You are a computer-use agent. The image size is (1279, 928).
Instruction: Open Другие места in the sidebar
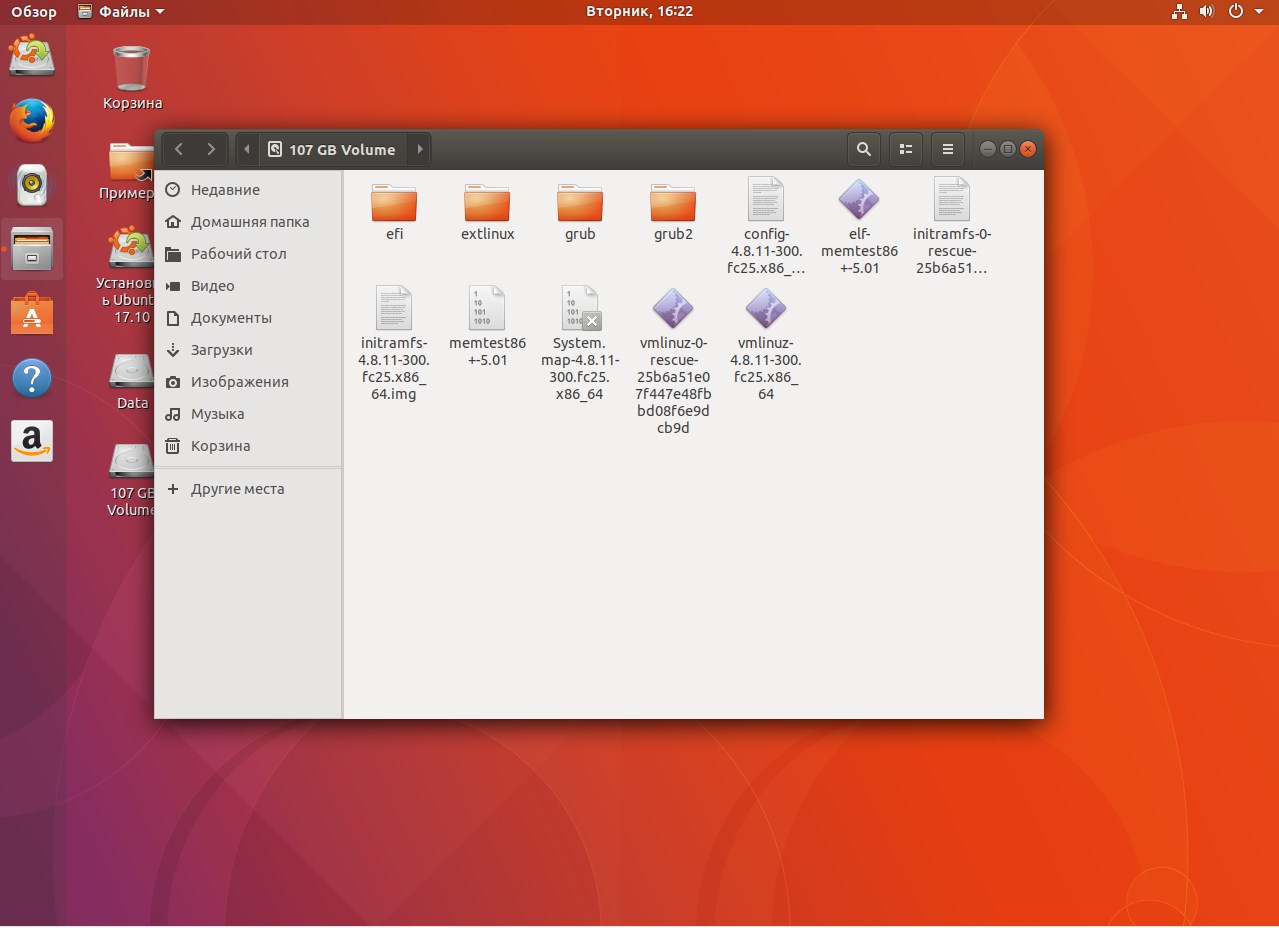coord(237,489)
